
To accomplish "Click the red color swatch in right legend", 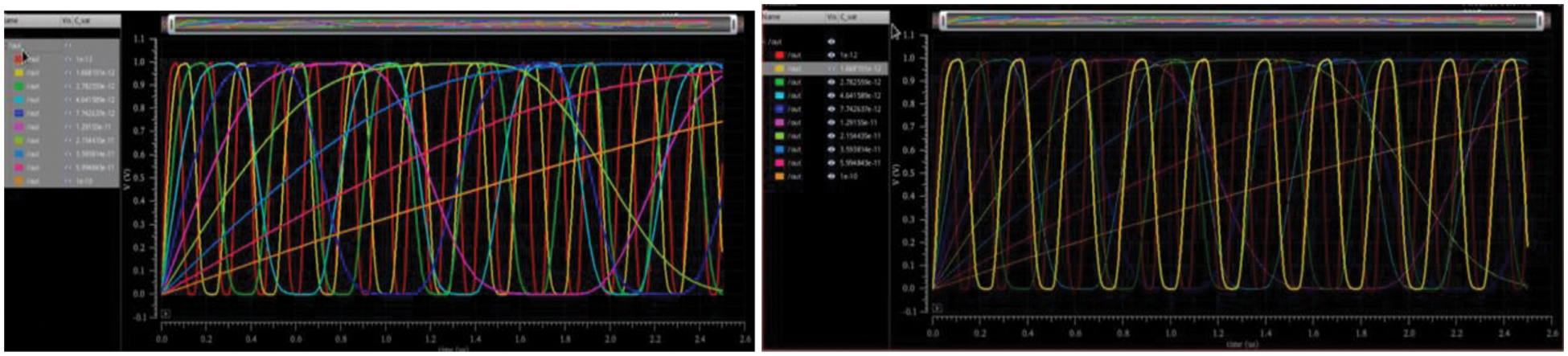I will 778,55.
